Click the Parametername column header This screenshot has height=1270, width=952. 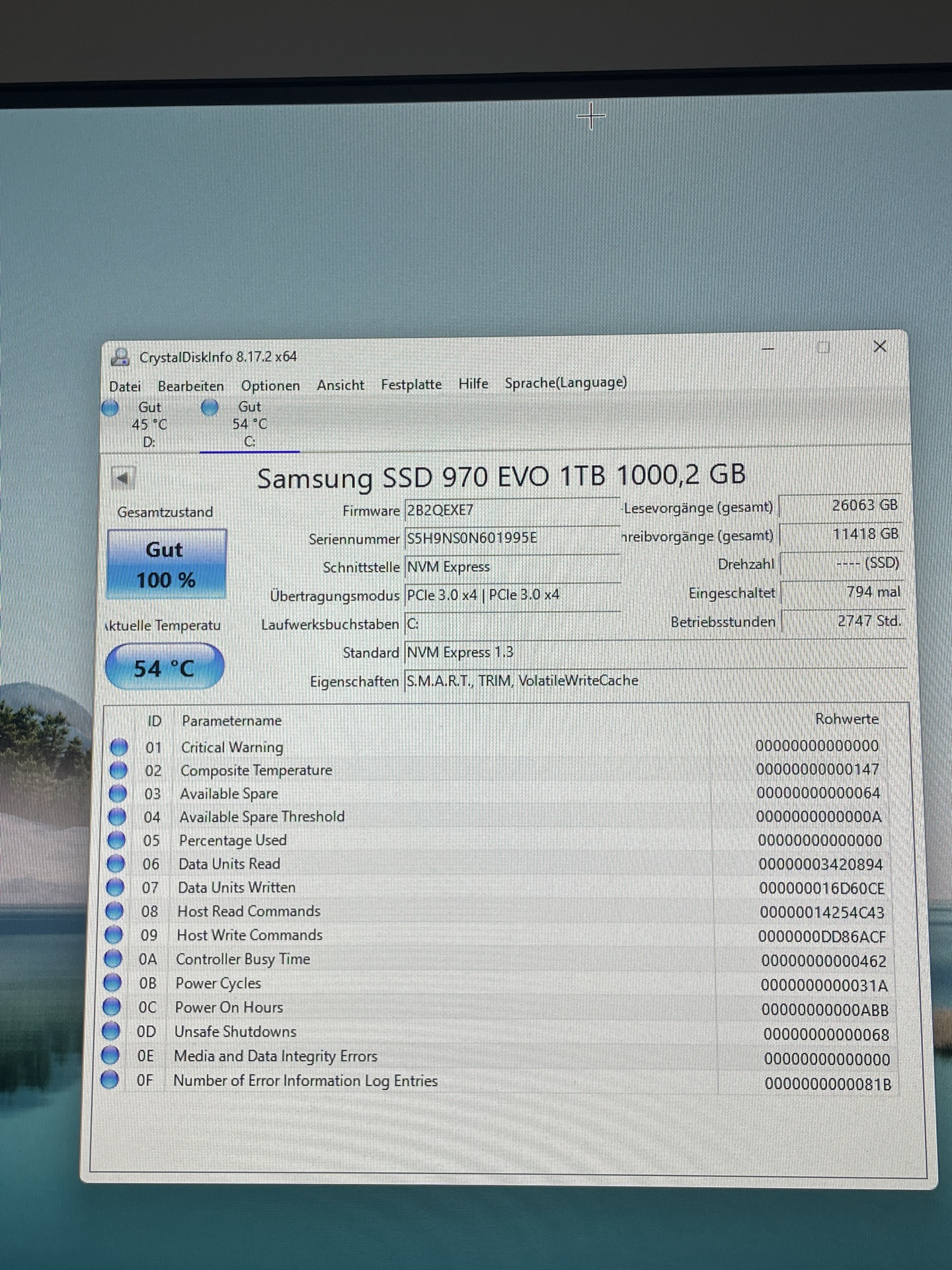coord(231,720)
